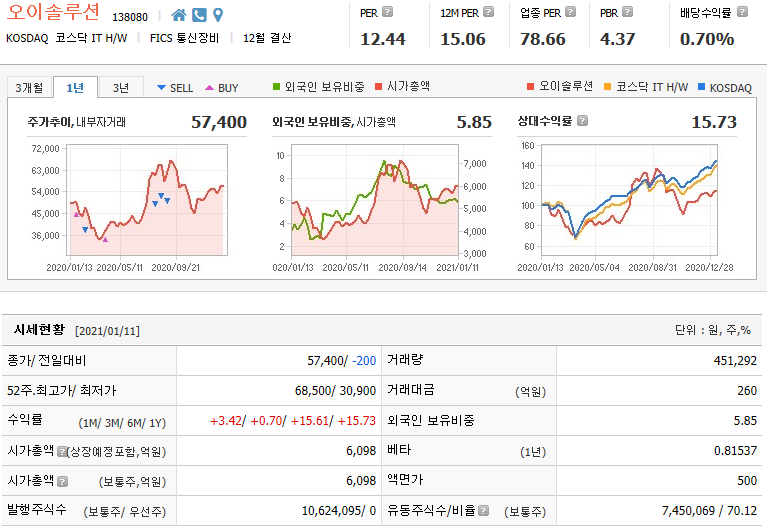767x530 pixels.
Task: Open help icon next to 업종 PER
Action: tap(570, 12)
